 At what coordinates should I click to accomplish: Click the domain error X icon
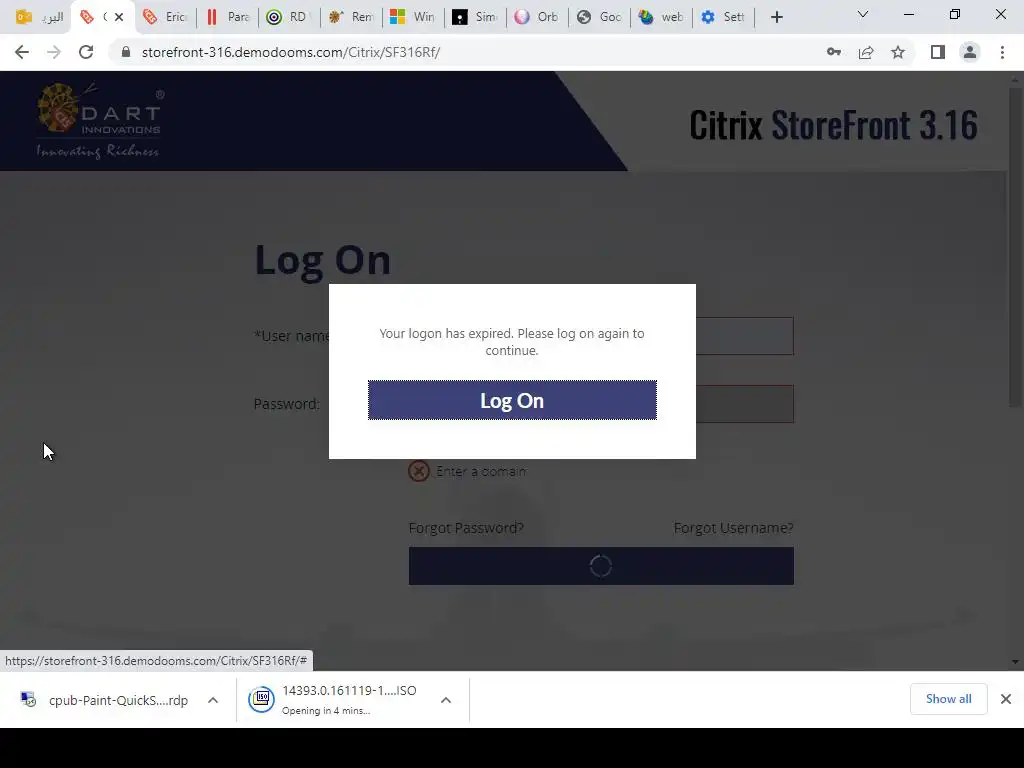(x=419, y=471)
